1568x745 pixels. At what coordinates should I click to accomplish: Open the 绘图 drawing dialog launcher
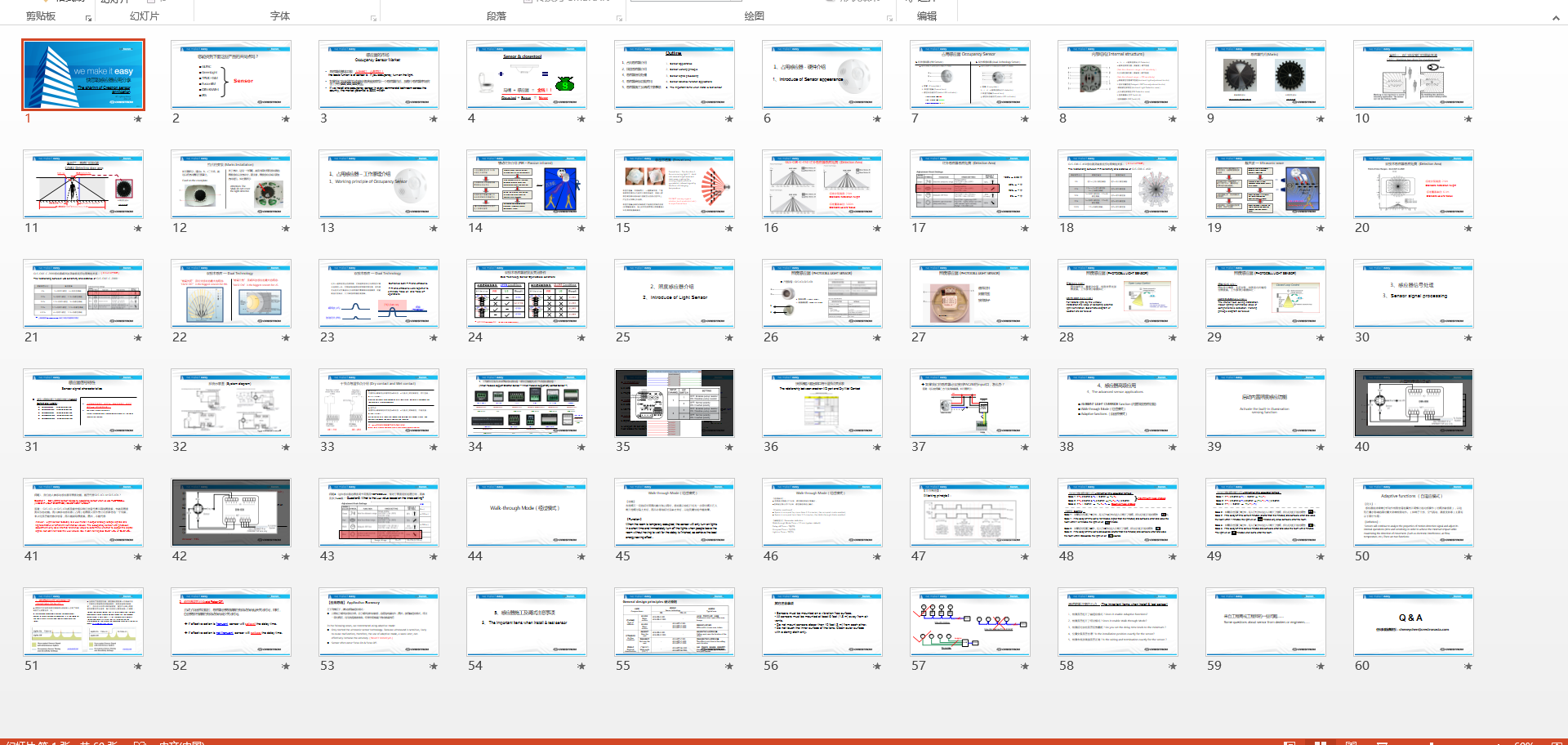(x=889, y=18)
